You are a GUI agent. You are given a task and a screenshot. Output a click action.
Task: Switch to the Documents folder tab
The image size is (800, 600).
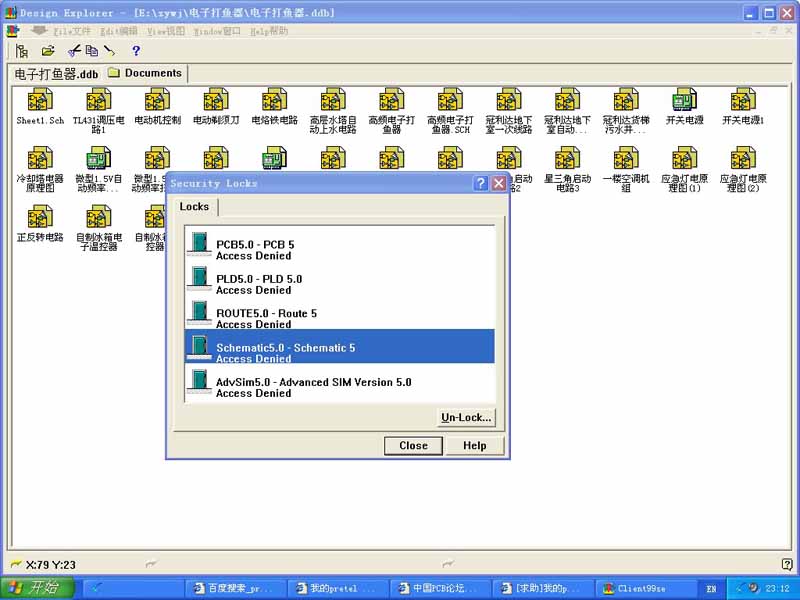coord(145,73)
